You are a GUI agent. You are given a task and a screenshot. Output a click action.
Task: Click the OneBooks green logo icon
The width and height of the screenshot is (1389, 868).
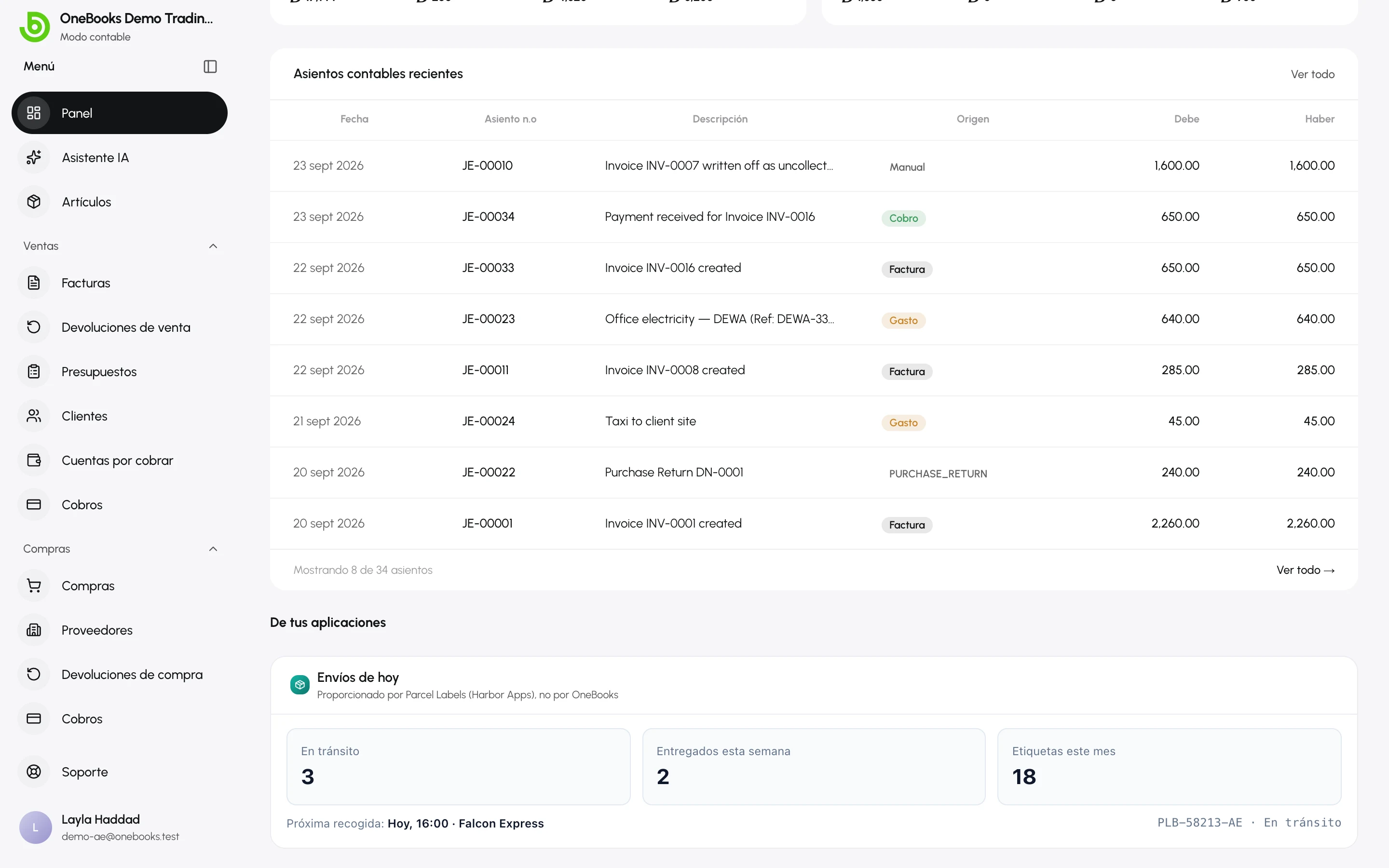(x=34, y=27)
